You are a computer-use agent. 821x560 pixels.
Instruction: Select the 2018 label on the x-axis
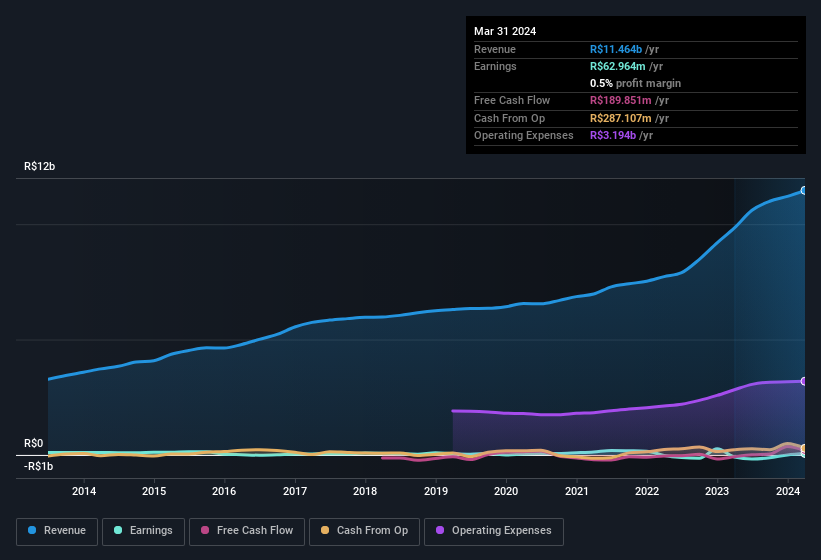(x=365, y=491)
